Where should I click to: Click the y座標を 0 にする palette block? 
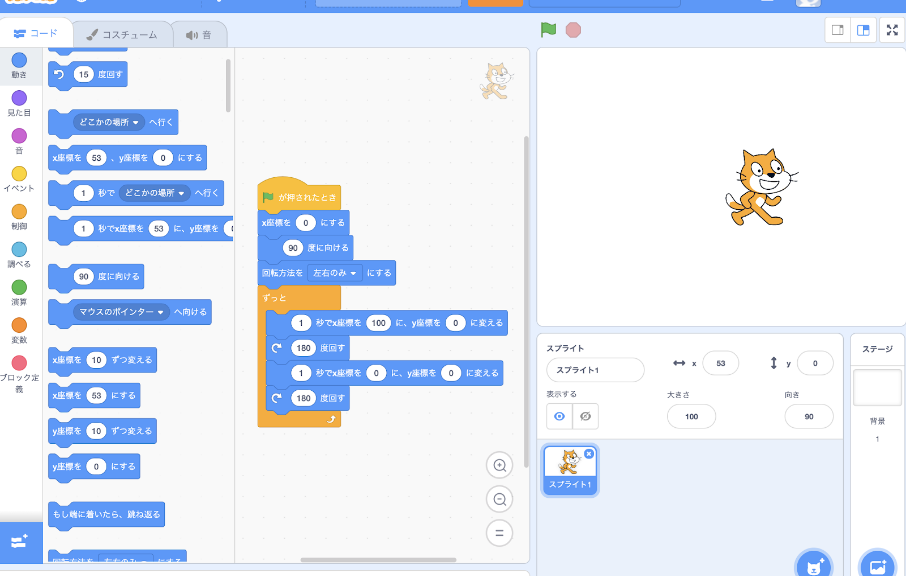(94, 467)
